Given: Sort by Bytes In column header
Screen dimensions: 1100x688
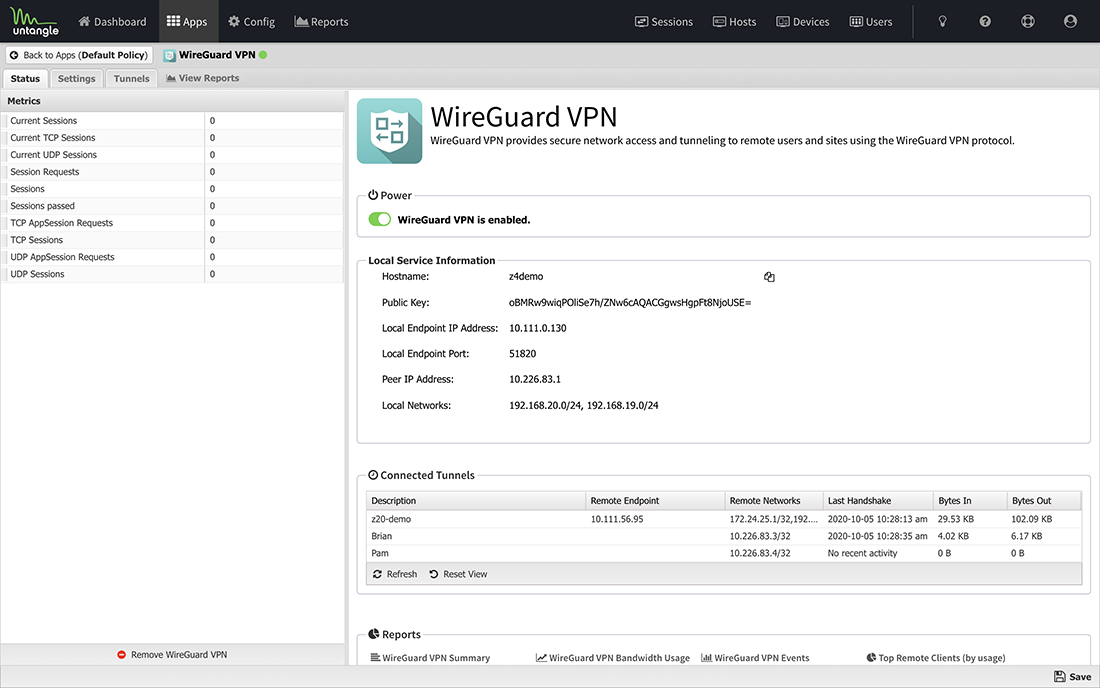Looking at the screenshot, I should [x=970, y=501].
